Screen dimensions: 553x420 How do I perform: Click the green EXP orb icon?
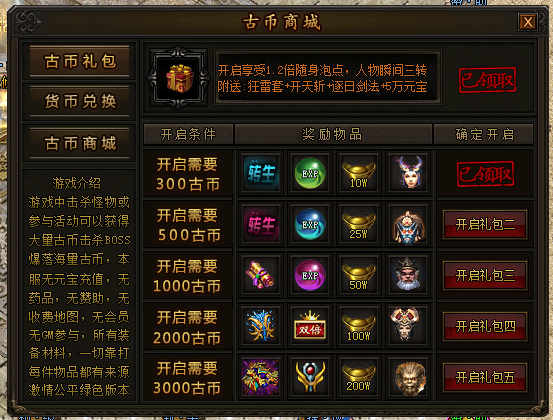310,173
